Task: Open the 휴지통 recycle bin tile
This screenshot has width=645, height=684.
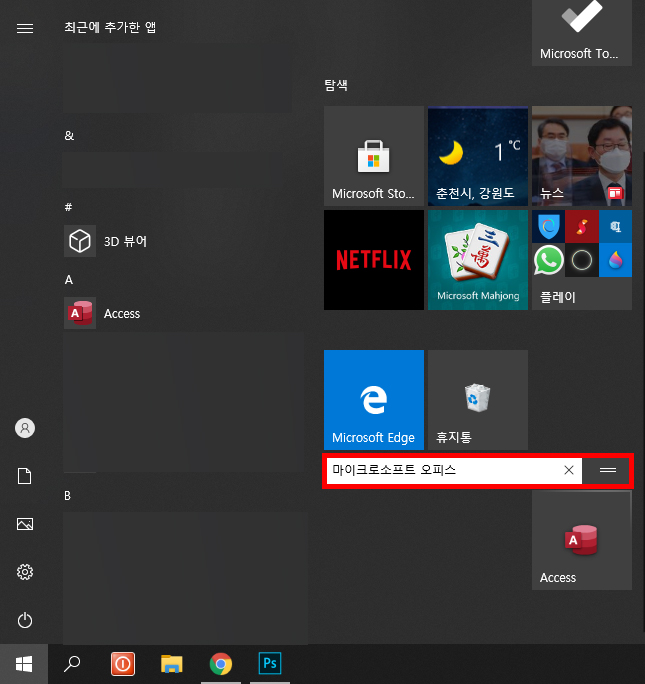Action: coord(478,400)
